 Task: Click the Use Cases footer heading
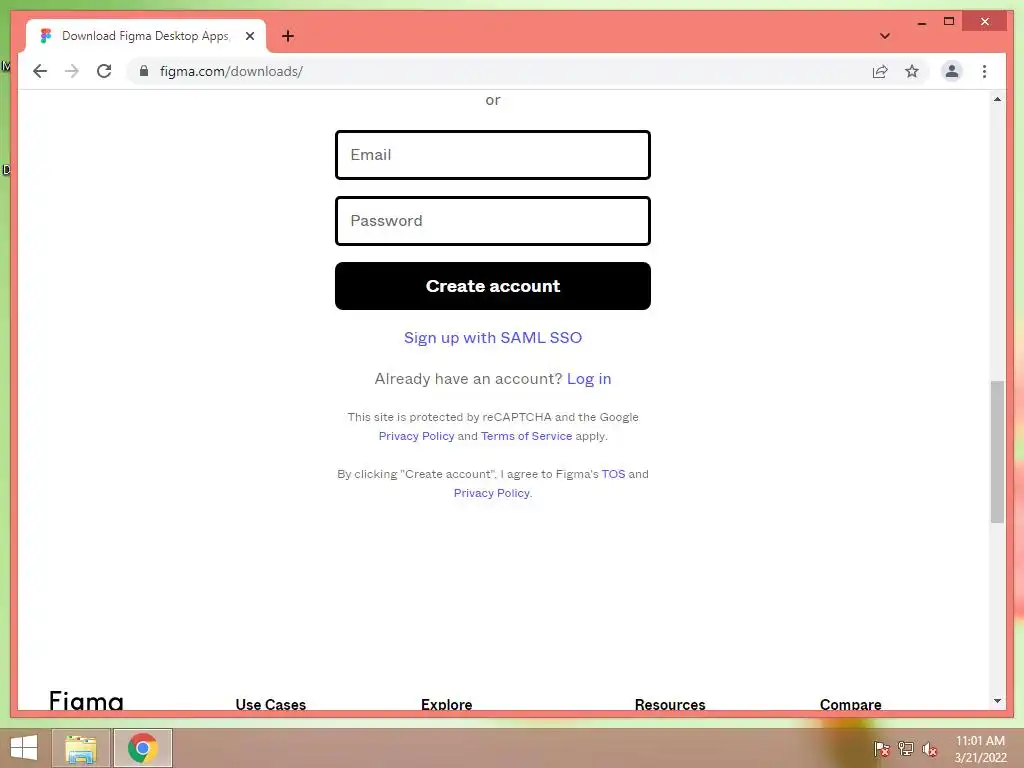click(x=270, y=704)
